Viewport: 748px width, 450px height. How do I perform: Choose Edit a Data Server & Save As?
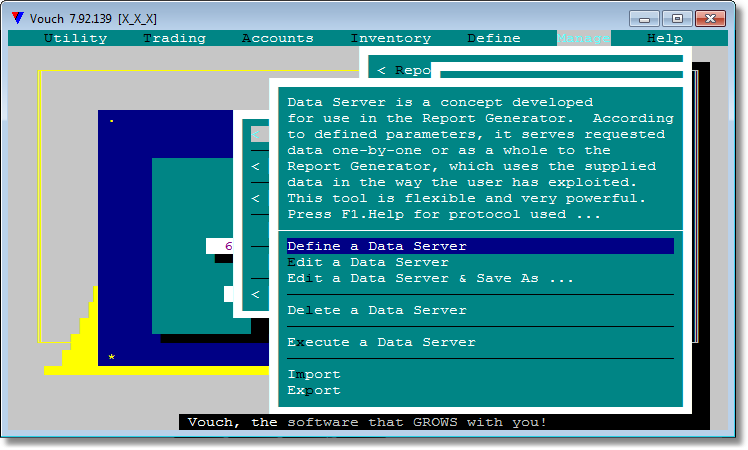(430, 279)
